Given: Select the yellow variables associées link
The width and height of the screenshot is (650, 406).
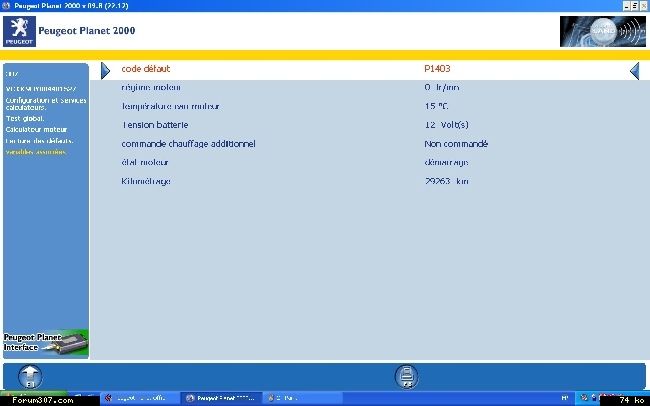Looking at the screenshot, I should 36,152.
